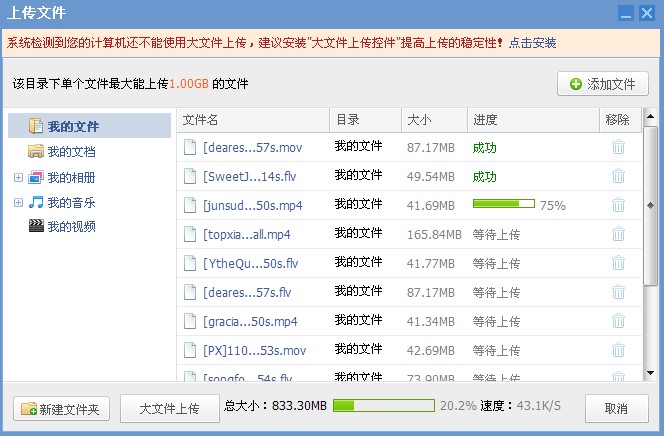Open the 点击安装 link
Viewport: 664px width, 437px height.
point(532,43)
